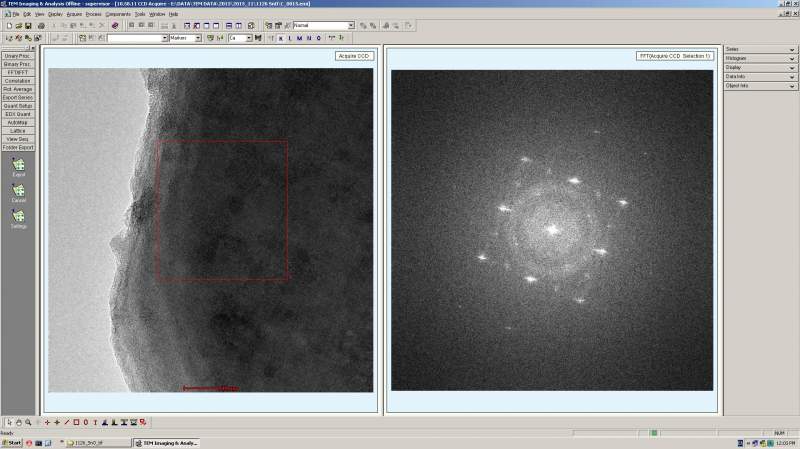The height and width of the screenshot is (449, 800).
Task: Pick the rectangle selection tool
Action: pos(75,422)
